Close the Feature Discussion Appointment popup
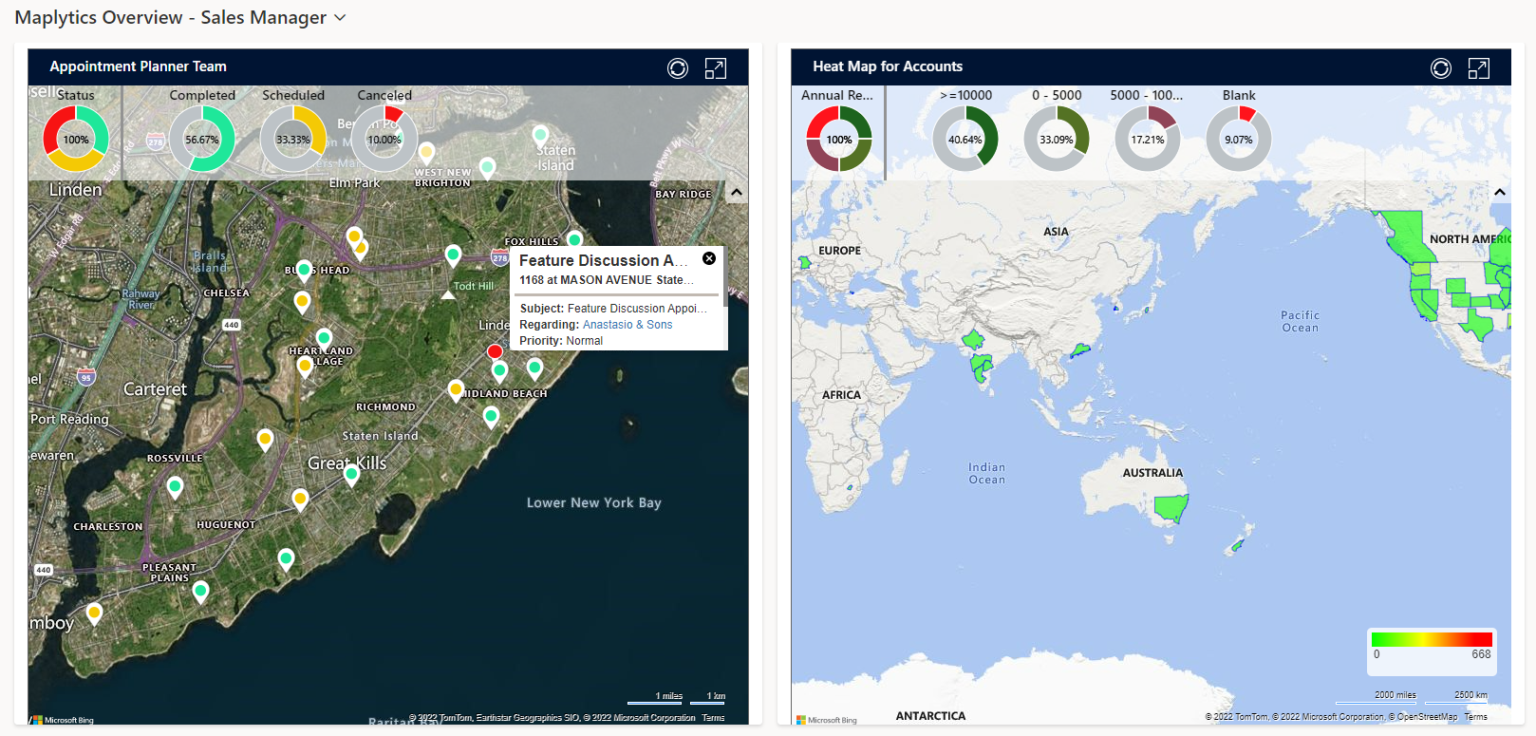 [709, 258]
